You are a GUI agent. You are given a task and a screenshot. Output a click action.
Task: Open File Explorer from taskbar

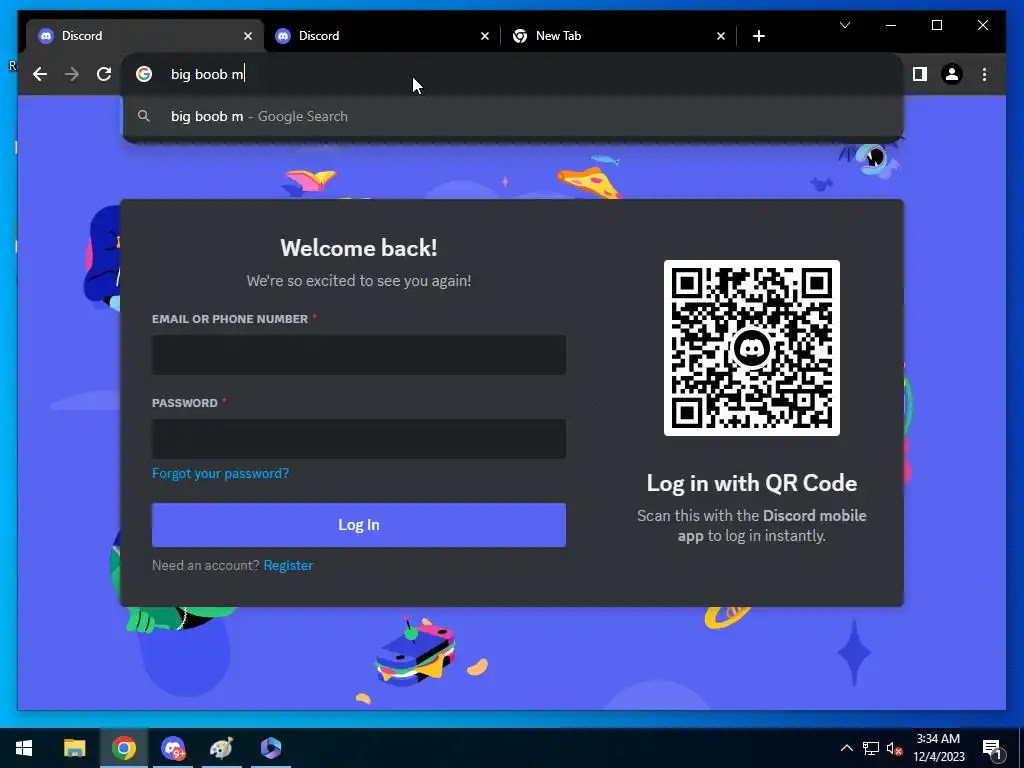click(x=74, y=748)
